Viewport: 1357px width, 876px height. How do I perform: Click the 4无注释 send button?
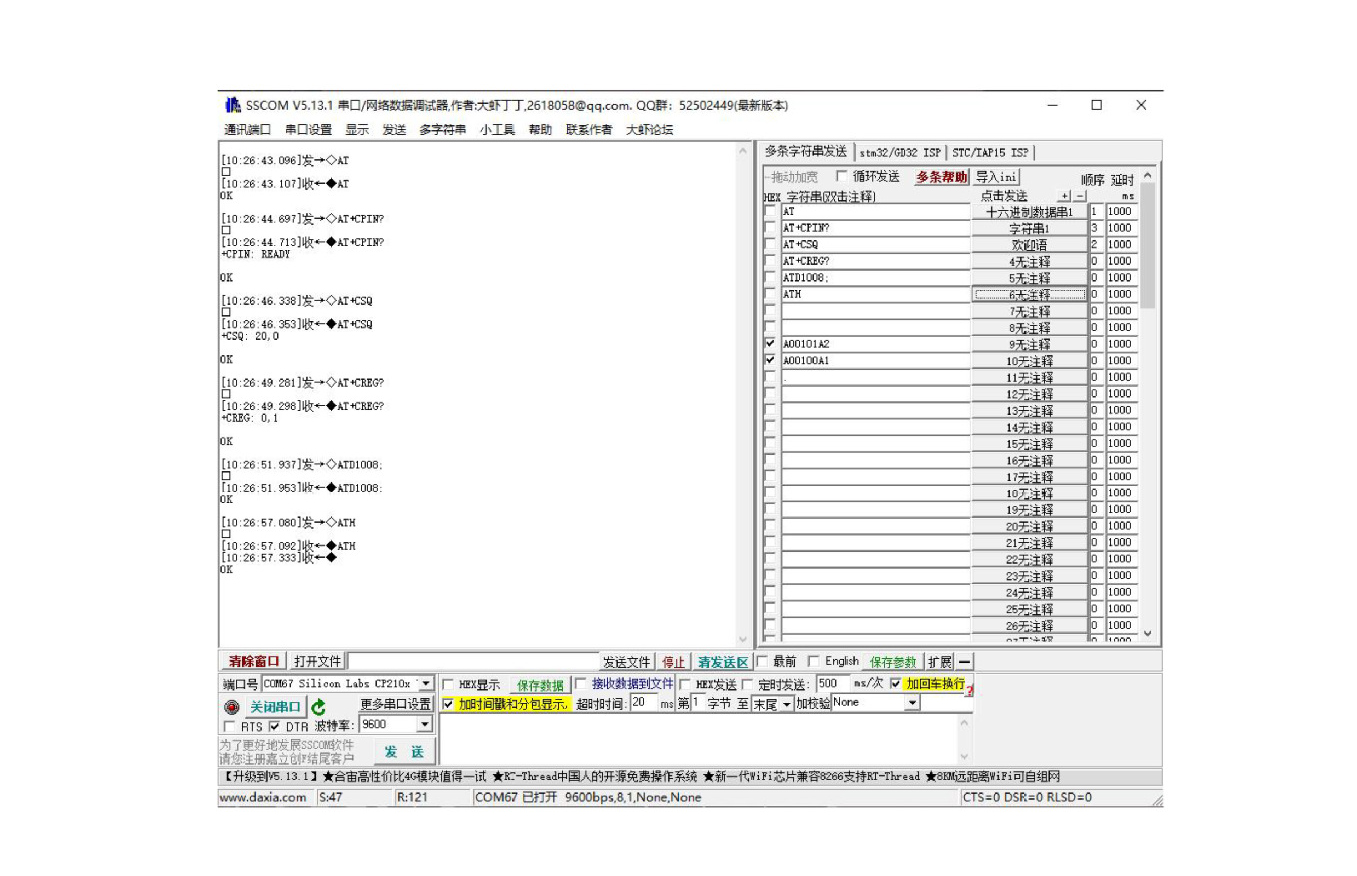coord(1029,261)
